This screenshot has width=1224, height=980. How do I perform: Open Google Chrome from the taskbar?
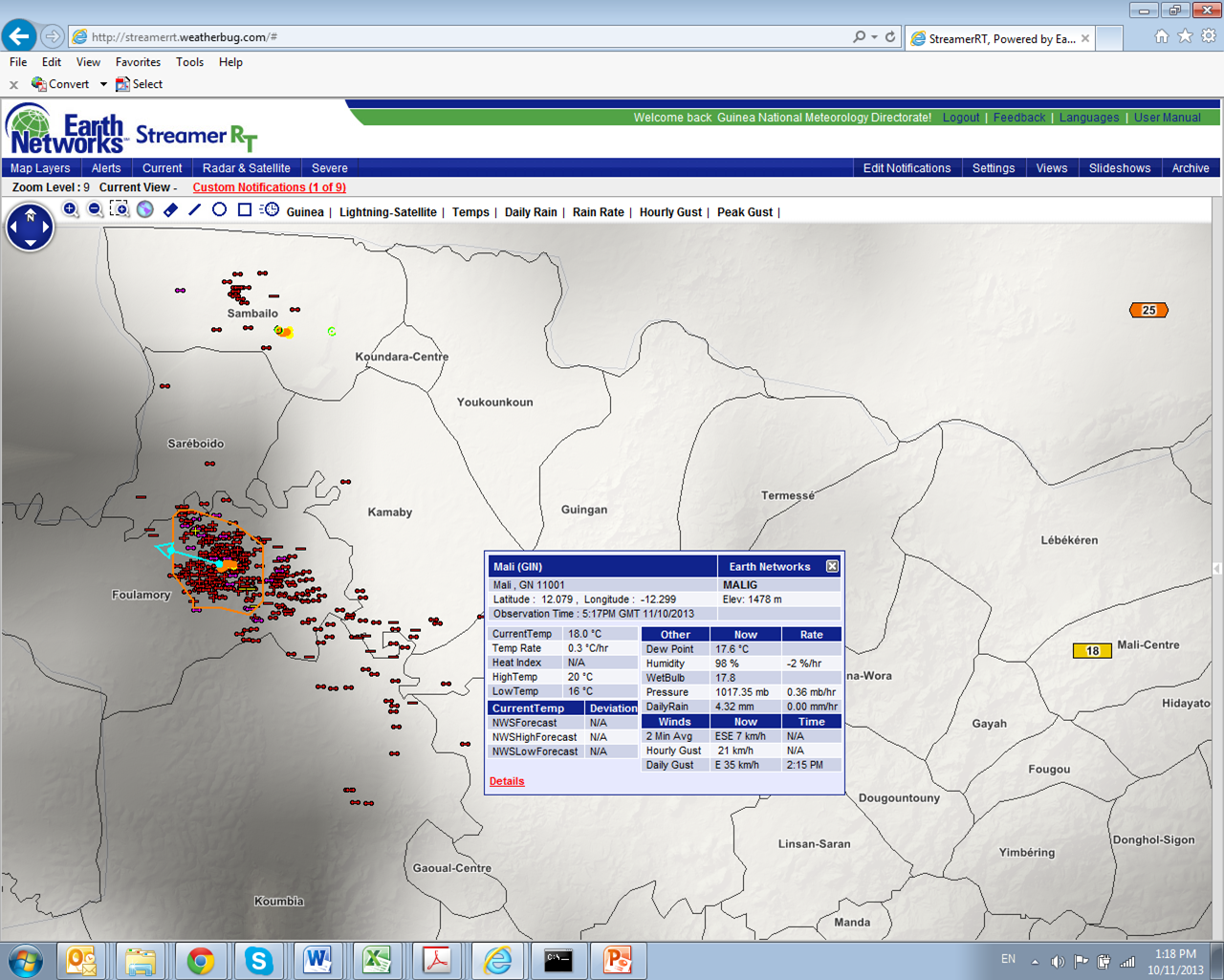tap(201, 961)
